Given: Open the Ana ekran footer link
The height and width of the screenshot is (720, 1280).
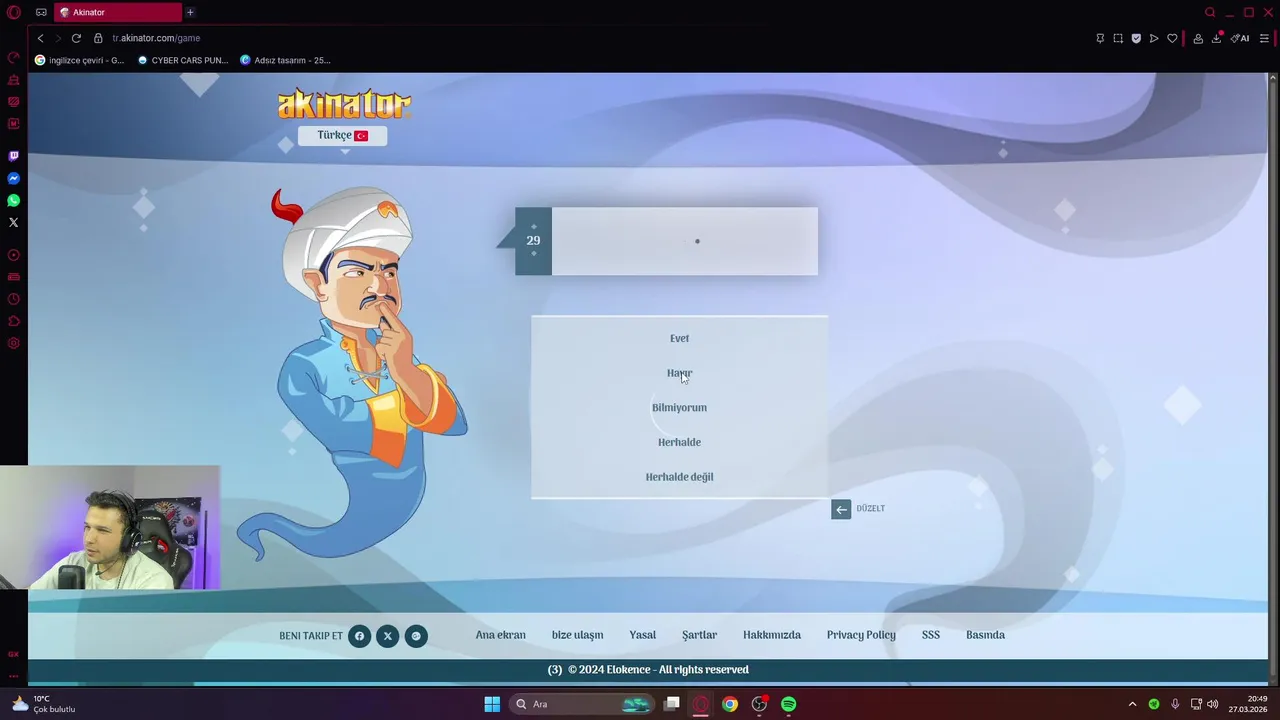Looking at the screenshot, I should pos(500,635).
